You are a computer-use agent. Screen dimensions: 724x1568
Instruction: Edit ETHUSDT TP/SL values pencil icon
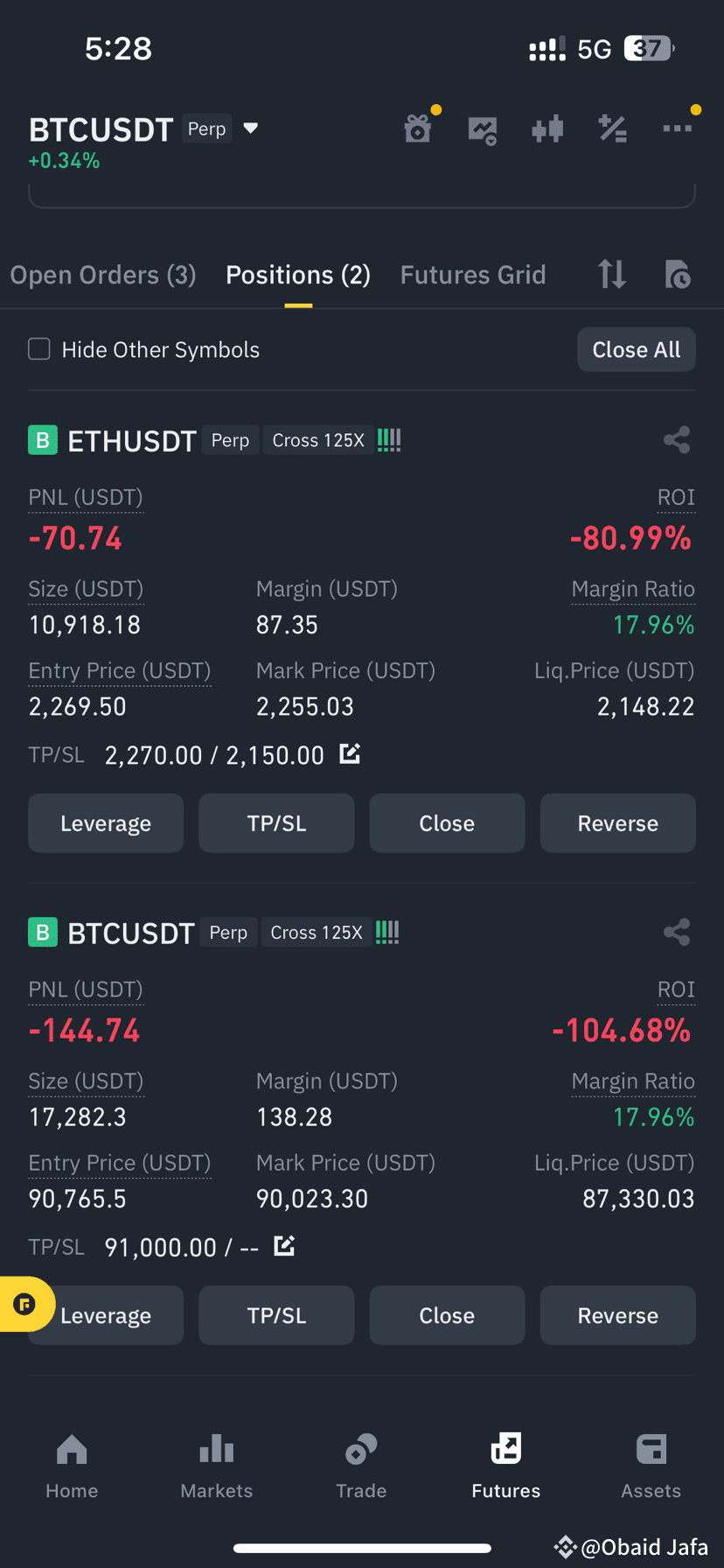350,753
